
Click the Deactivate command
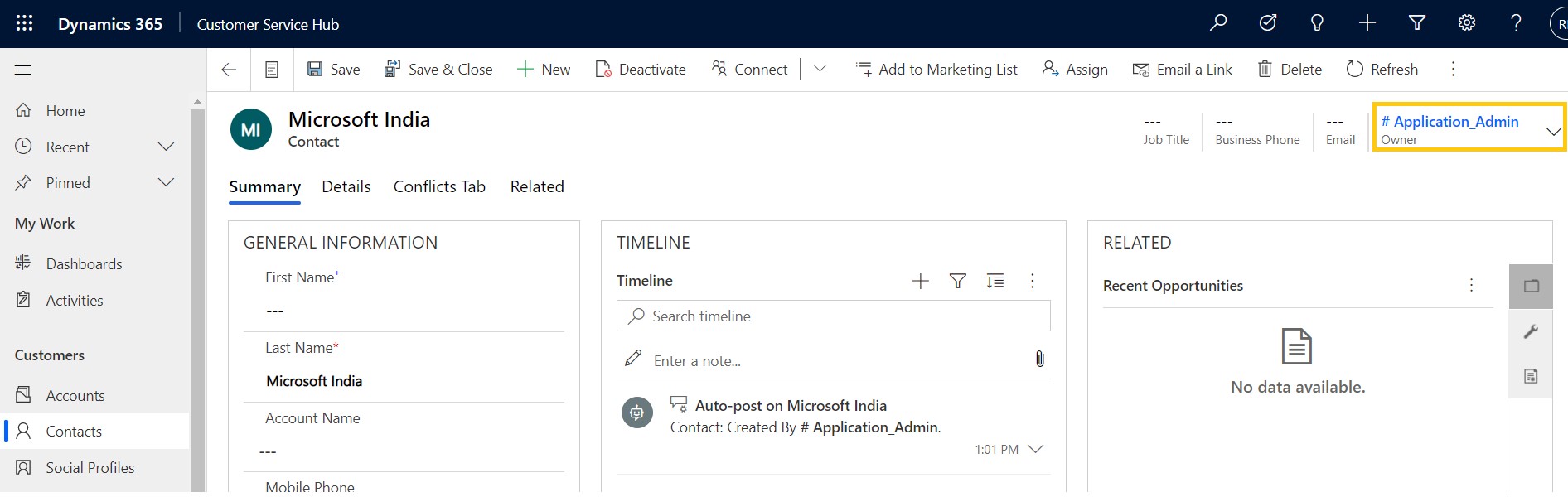641,70
